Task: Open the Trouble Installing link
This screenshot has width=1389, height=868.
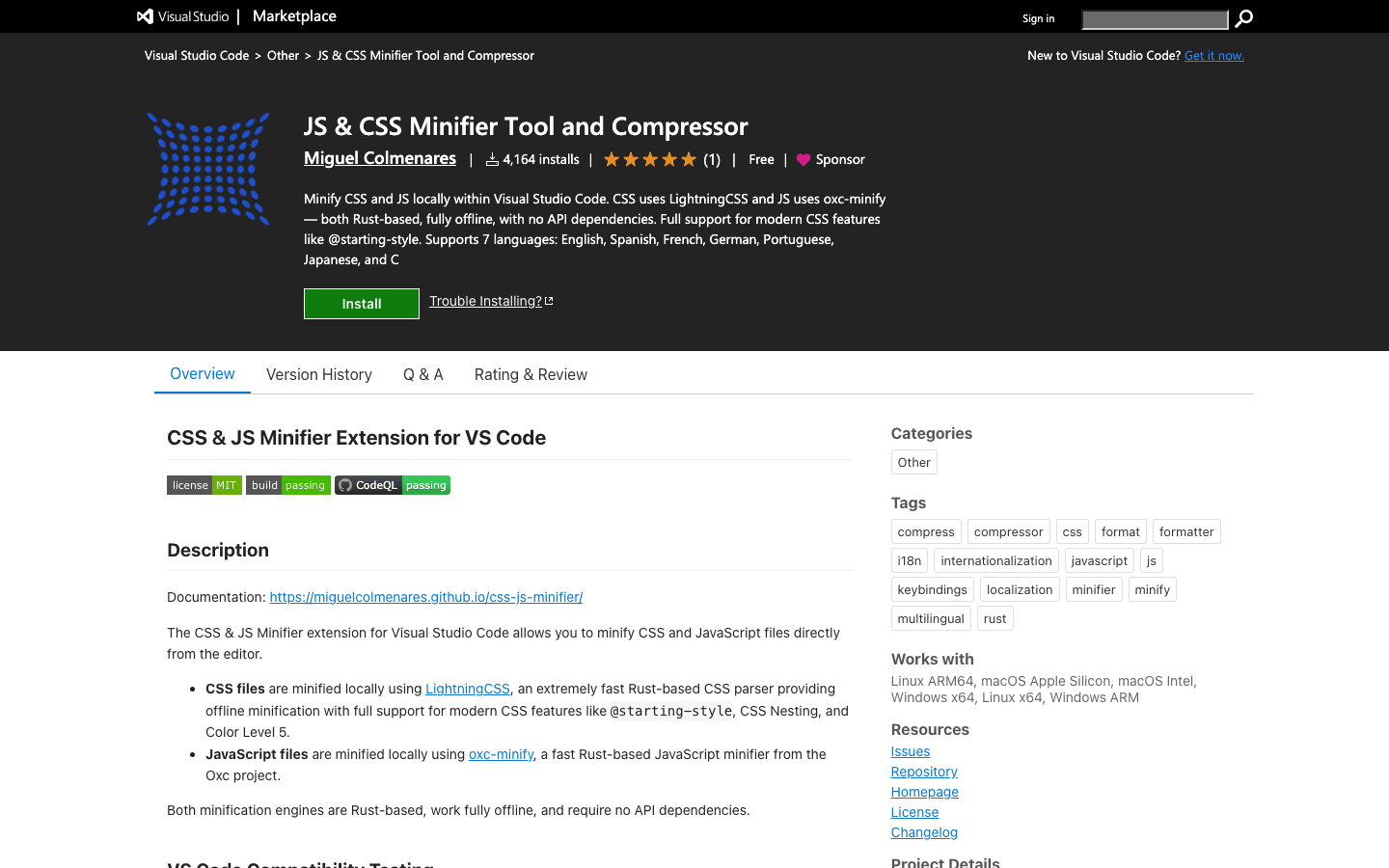Action: coord(491,301)
